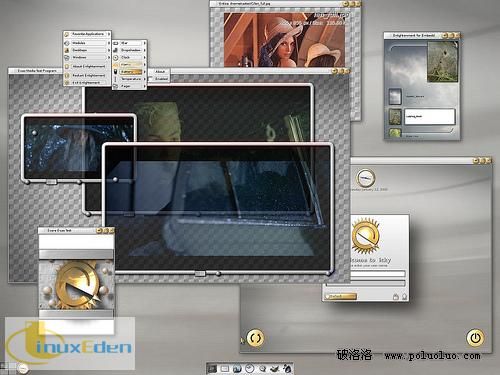
Task: Click the clock-face icon in the bottom dock
Action: [x=250, y=369]
